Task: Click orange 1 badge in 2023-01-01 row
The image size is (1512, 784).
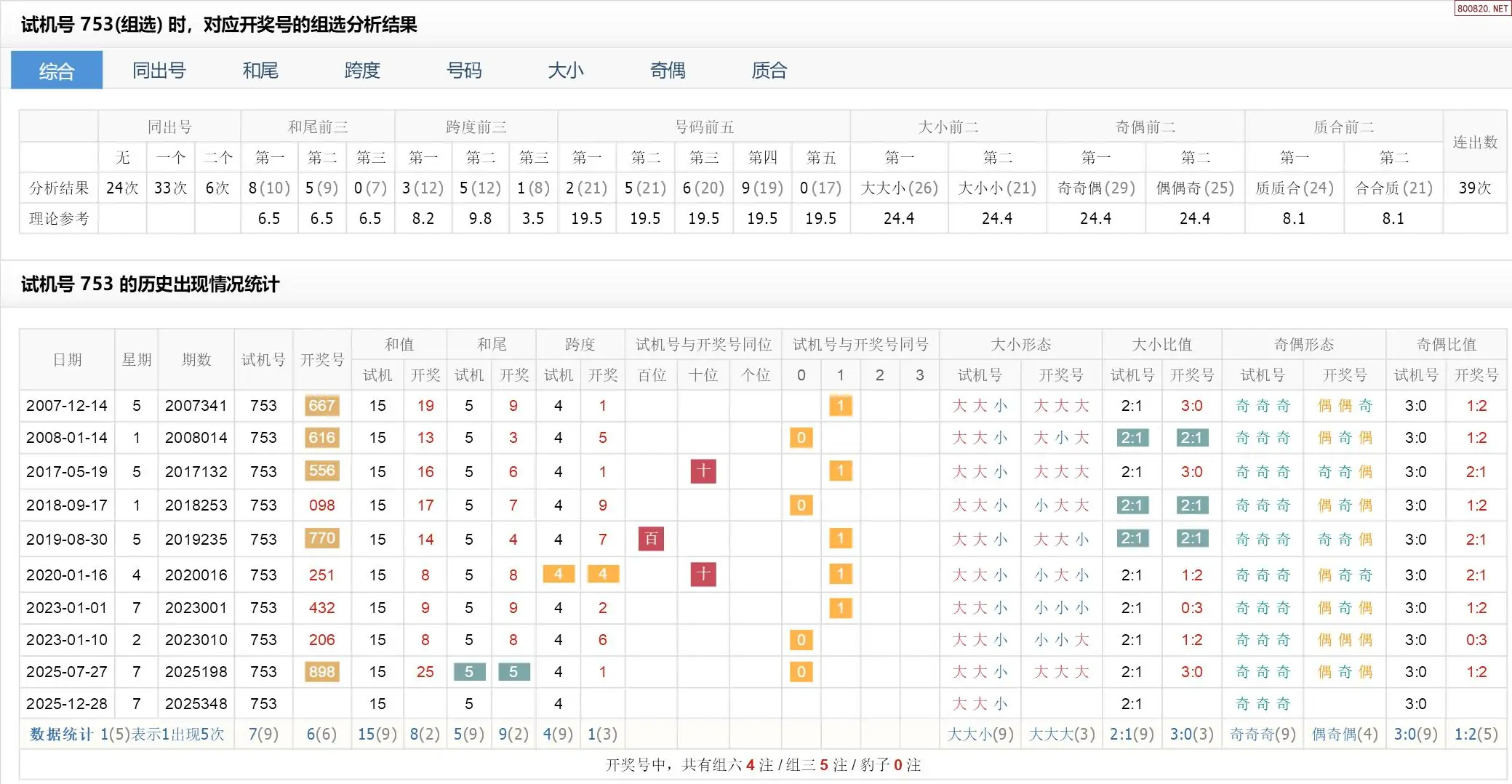Action: [841, 608]
